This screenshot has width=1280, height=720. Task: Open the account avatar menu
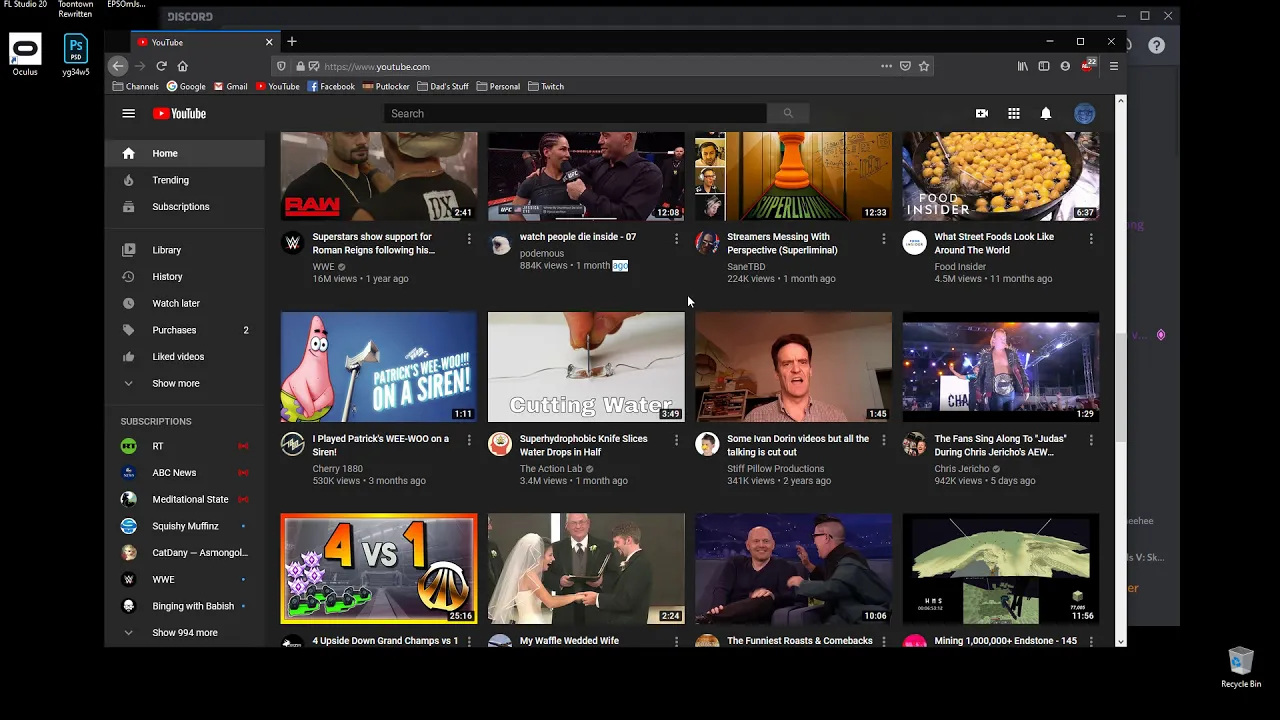(1085, 113)
